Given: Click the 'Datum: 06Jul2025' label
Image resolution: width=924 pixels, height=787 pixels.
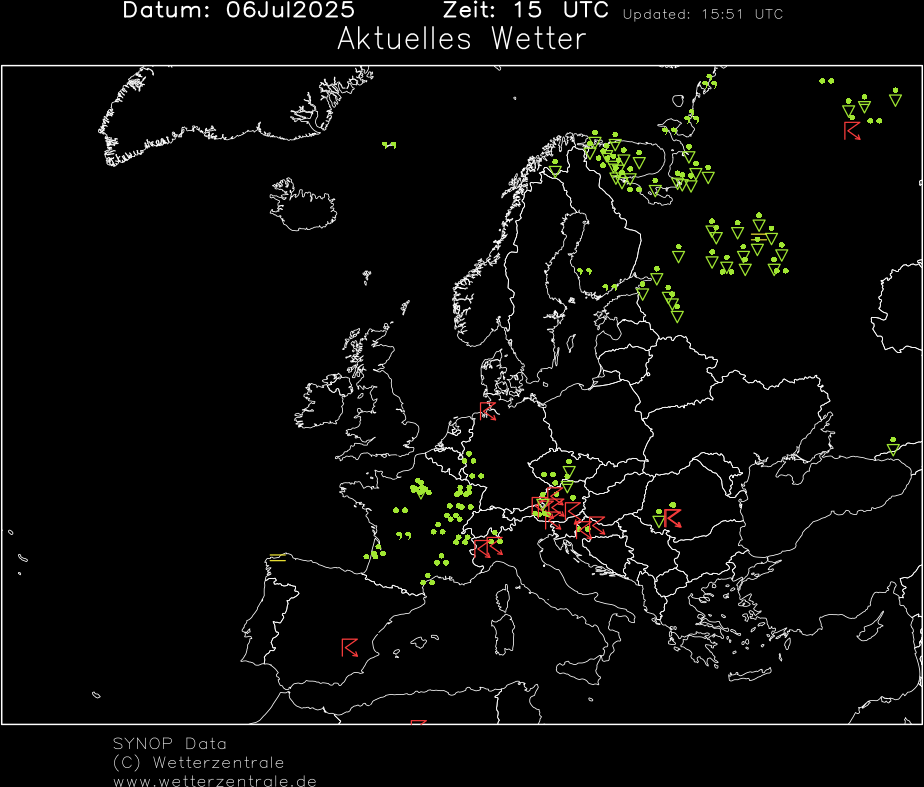Looking at the screenshot, I should click(239, 10).
